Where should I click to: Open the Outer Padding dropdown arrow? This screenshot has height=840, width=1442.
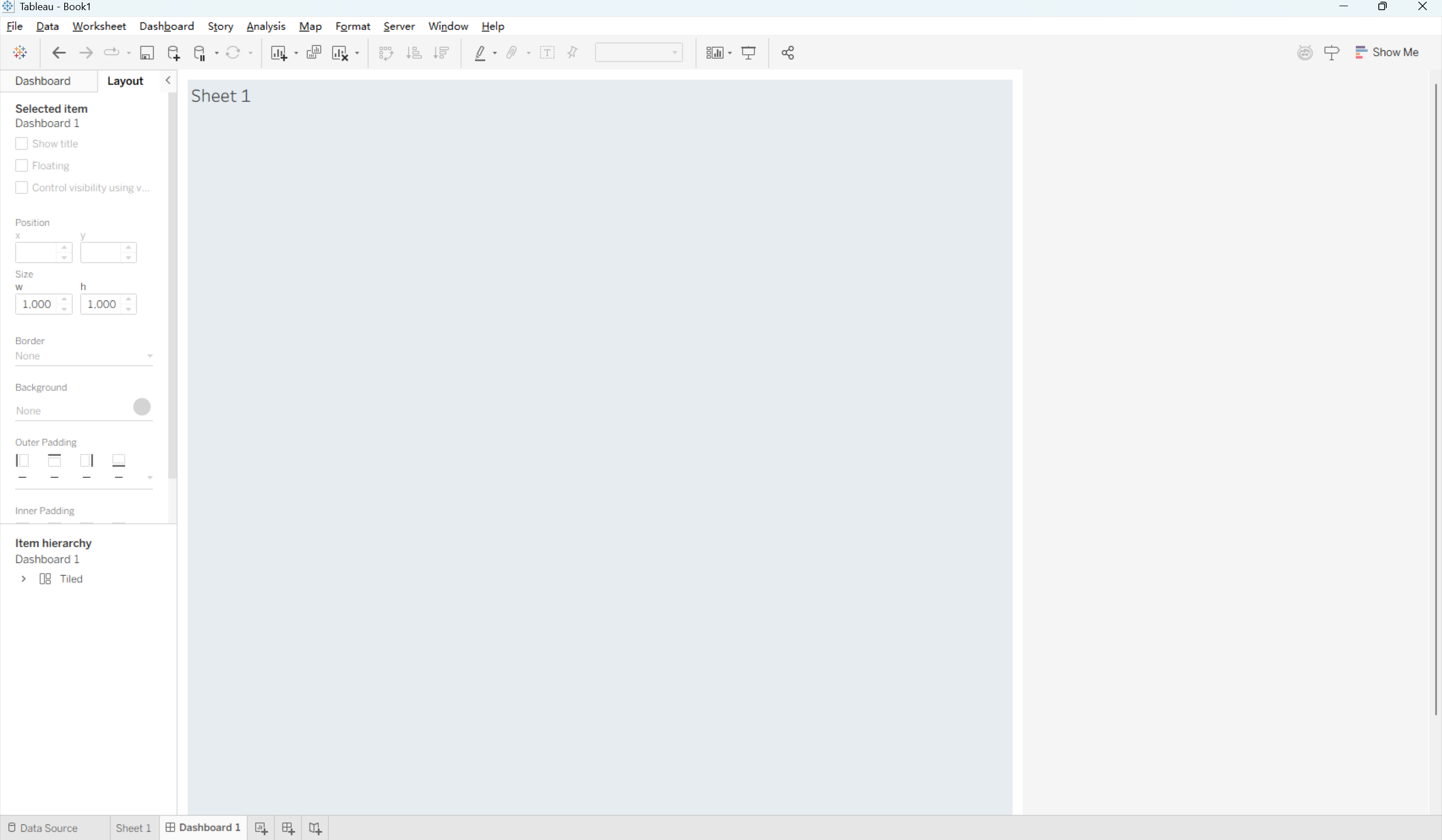[x=150, y=477]
